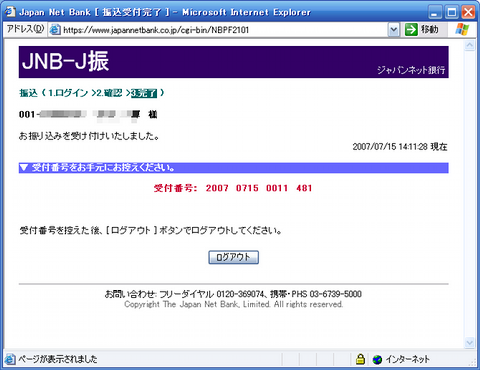Click the page icon beside the URL
This screenshot has width=483, height=372.
[x=55, y=30]
